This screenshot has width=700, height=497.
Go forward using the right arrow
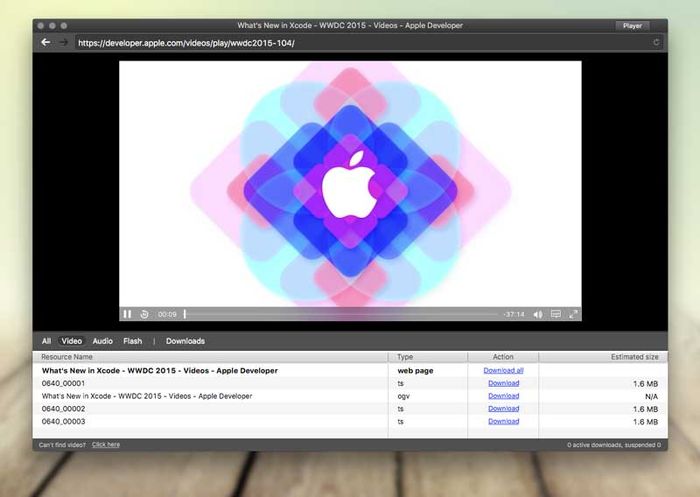tap(64, 42)
